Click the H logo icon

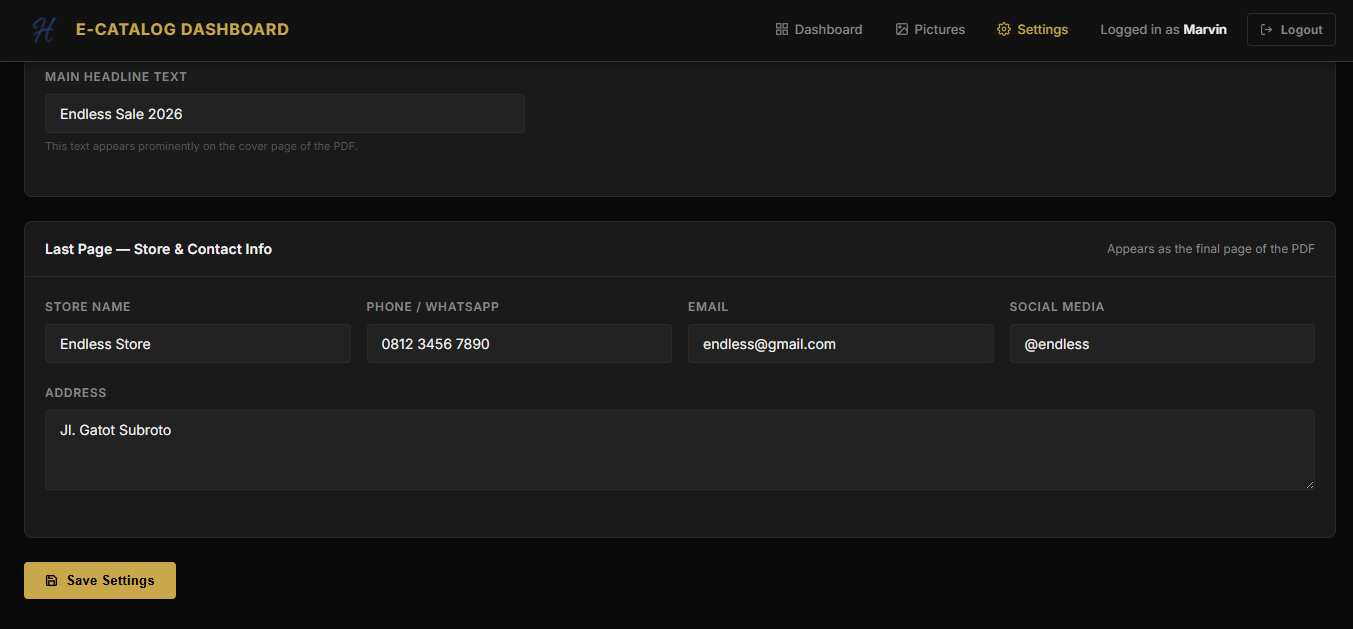(43, 30)
